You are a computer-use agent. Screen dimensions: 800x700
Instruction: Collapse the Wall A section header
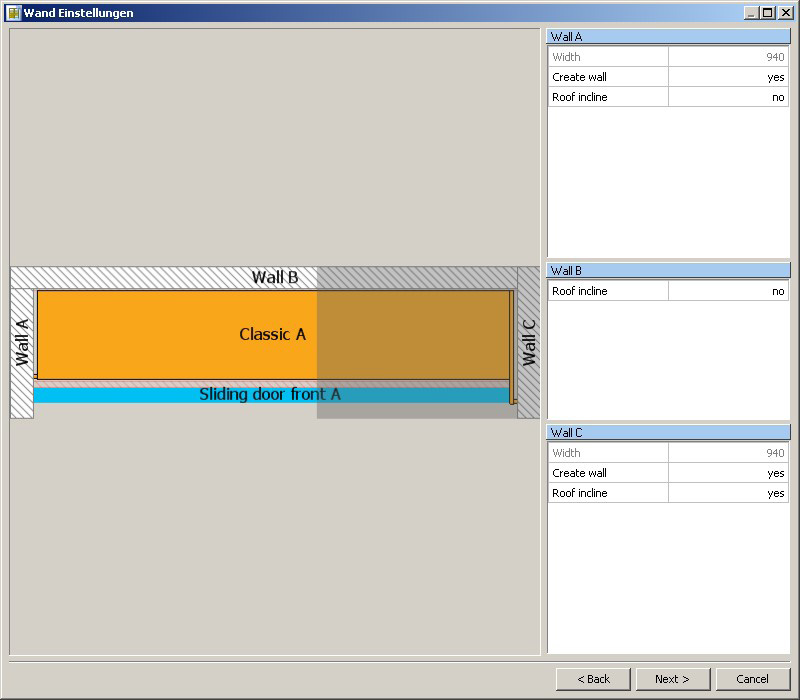pos(668,37)
